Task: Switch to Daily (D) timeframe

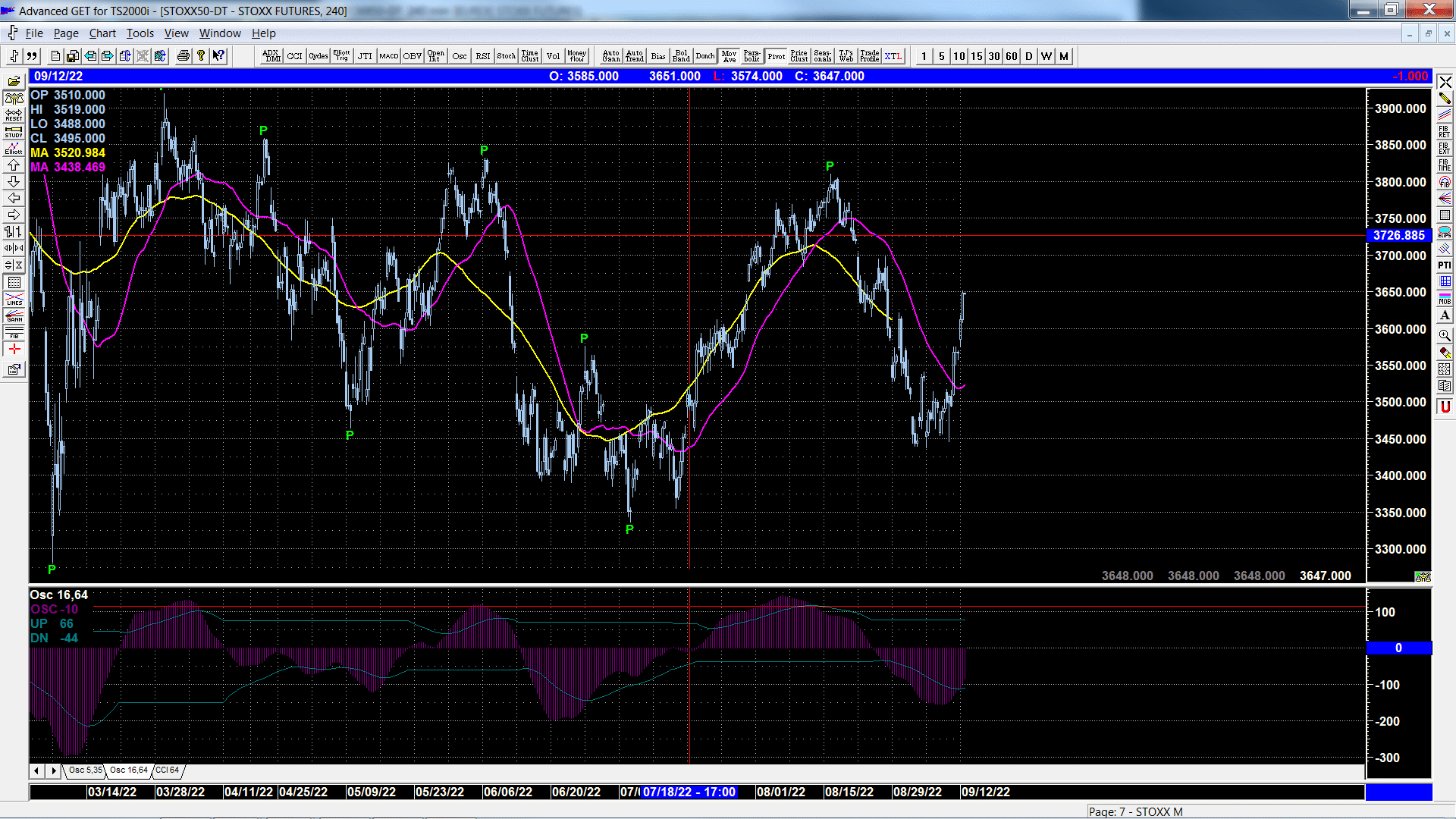Action: pyautogui.click(x=1029, y=56)
